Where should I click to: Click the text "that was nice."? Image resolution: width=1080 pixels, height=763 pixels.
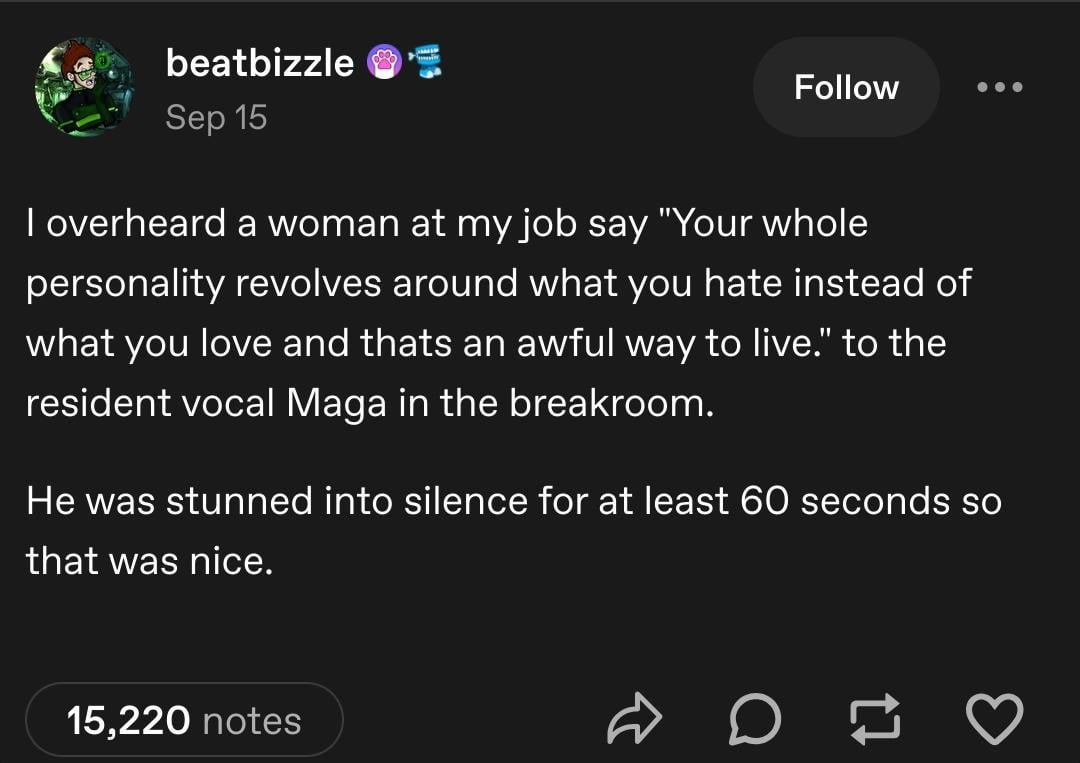coord(149,560)
